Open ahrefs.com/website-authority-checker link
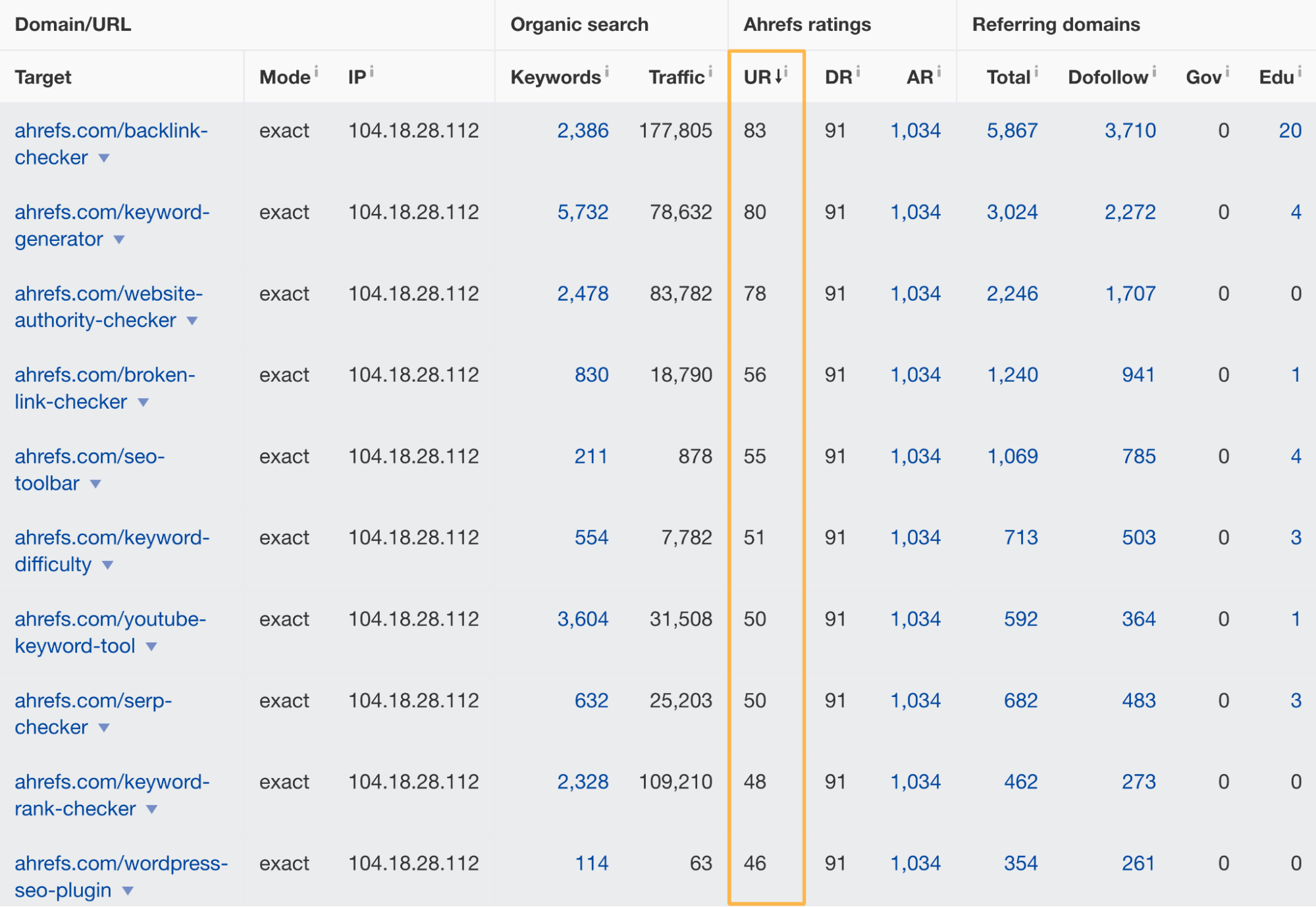 109,307
